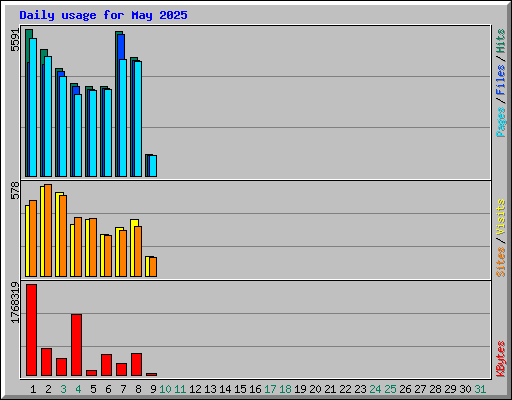Select the red KBytes bar for day 5
This screenshot has width=512, height=400.
coord(92,373)
